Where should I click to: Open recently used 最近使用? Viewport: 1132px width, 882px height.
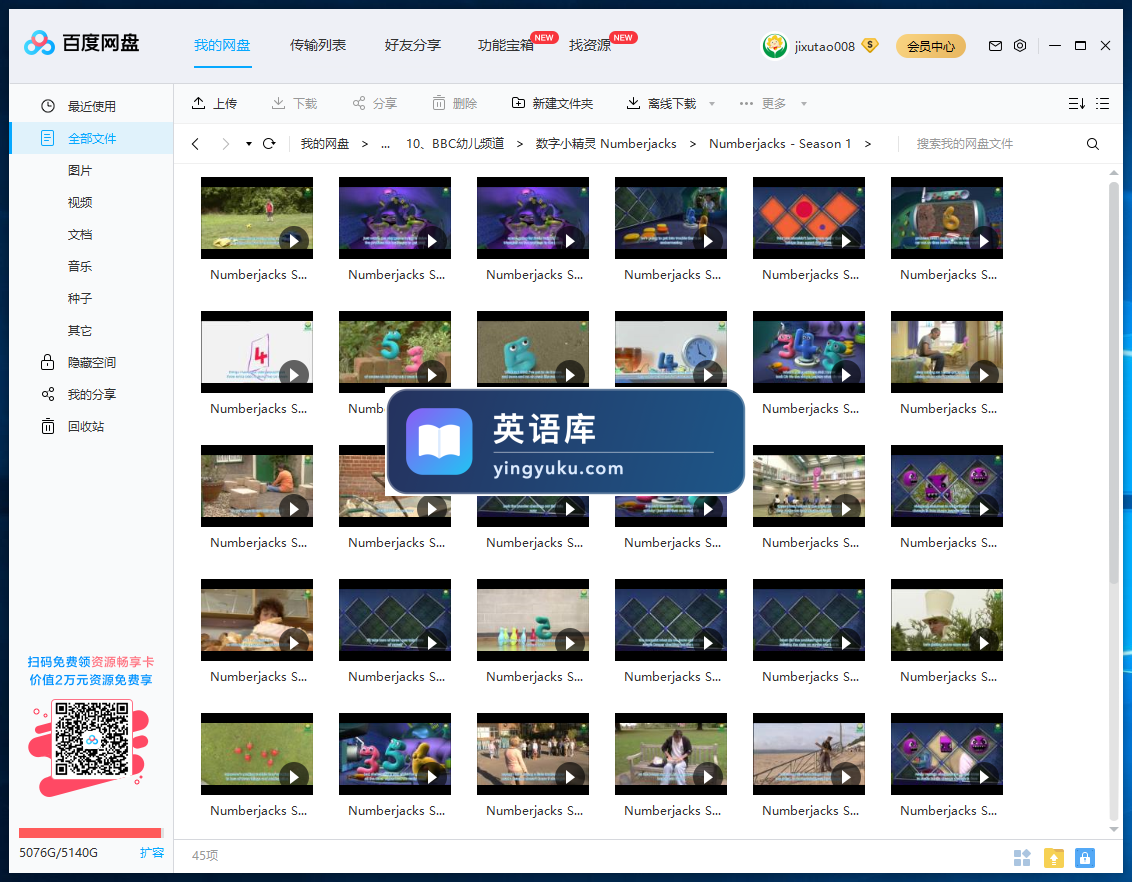[91, 106]
